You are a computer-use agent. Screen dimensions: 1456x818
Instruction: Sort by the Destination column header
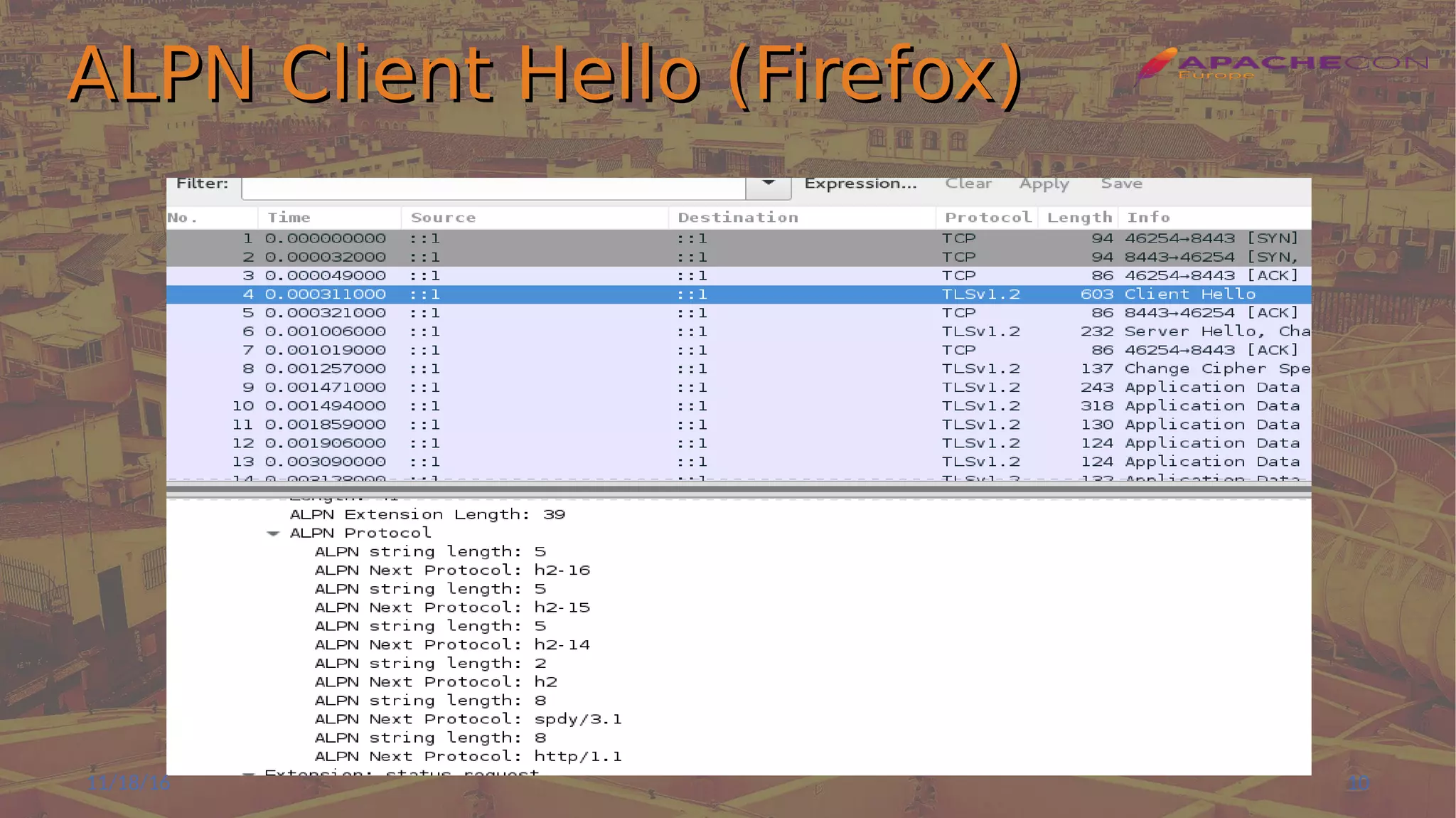click(x=802, y=218)
